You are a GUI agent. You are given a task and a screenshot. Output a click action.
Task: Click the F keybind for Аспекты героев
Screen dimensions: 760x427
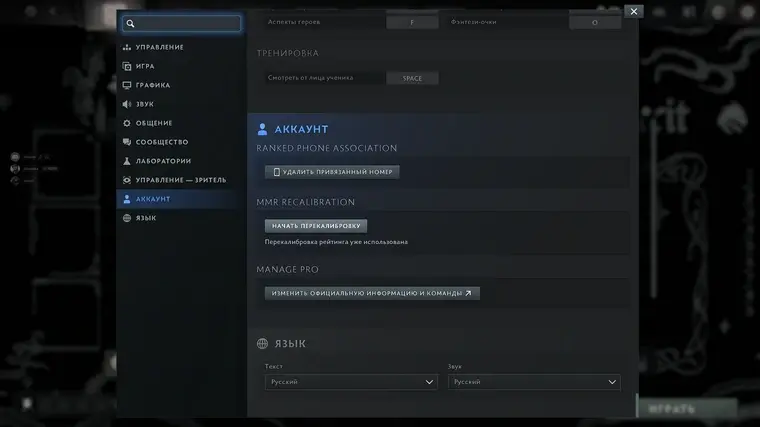(x=412, y=22)
